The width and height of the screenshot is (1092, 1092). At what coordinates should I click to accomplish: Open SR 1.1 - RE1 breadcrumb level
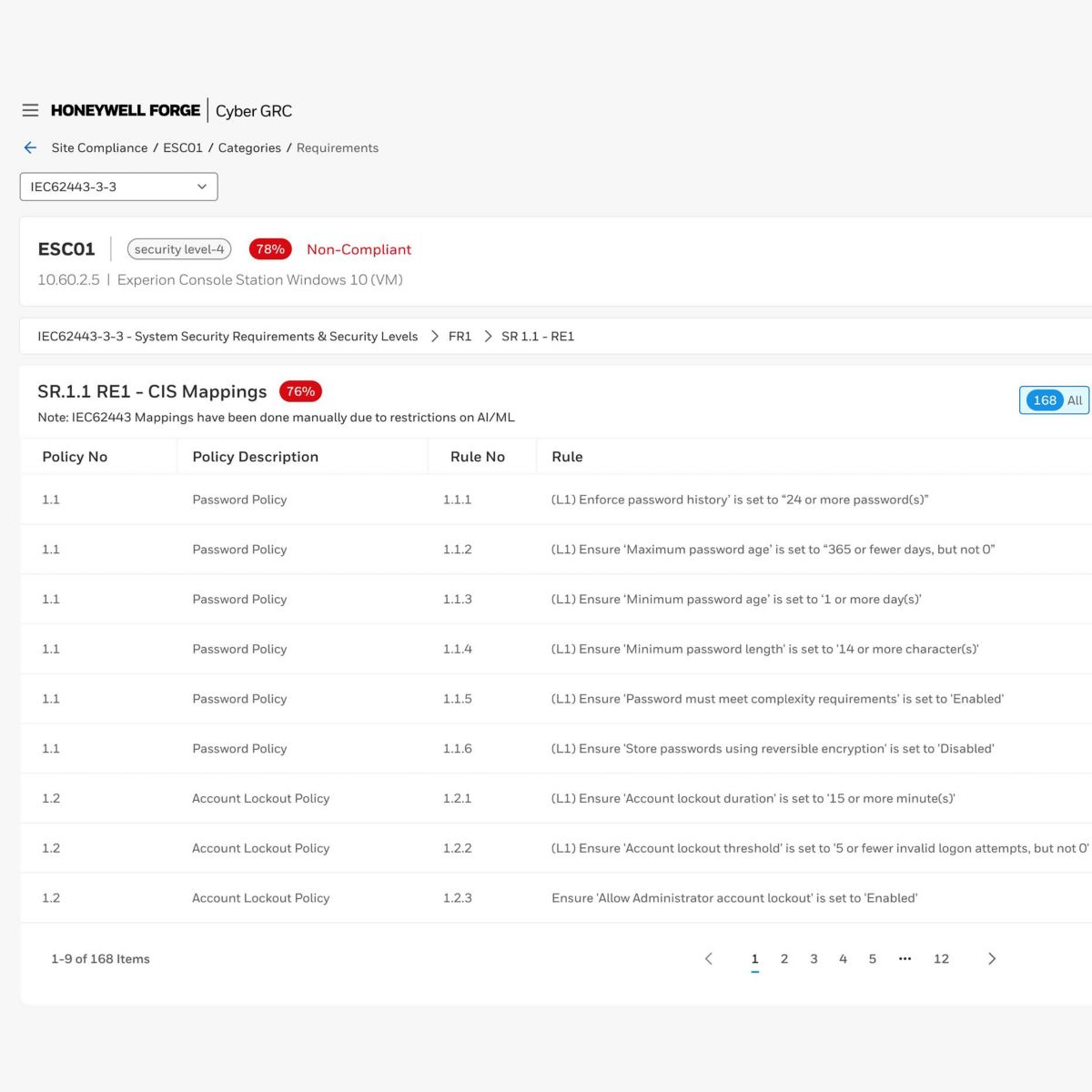click(x=538, y=336)
